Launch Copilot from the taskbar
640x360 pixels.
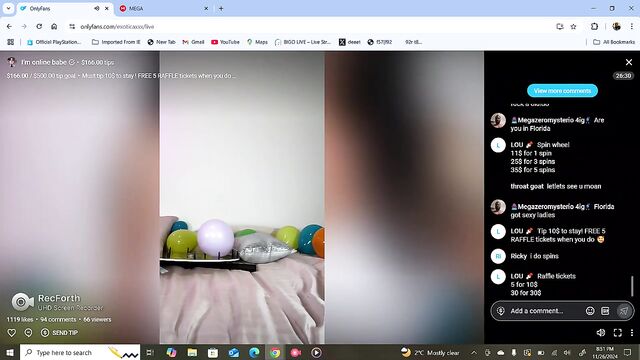[171, 353]
